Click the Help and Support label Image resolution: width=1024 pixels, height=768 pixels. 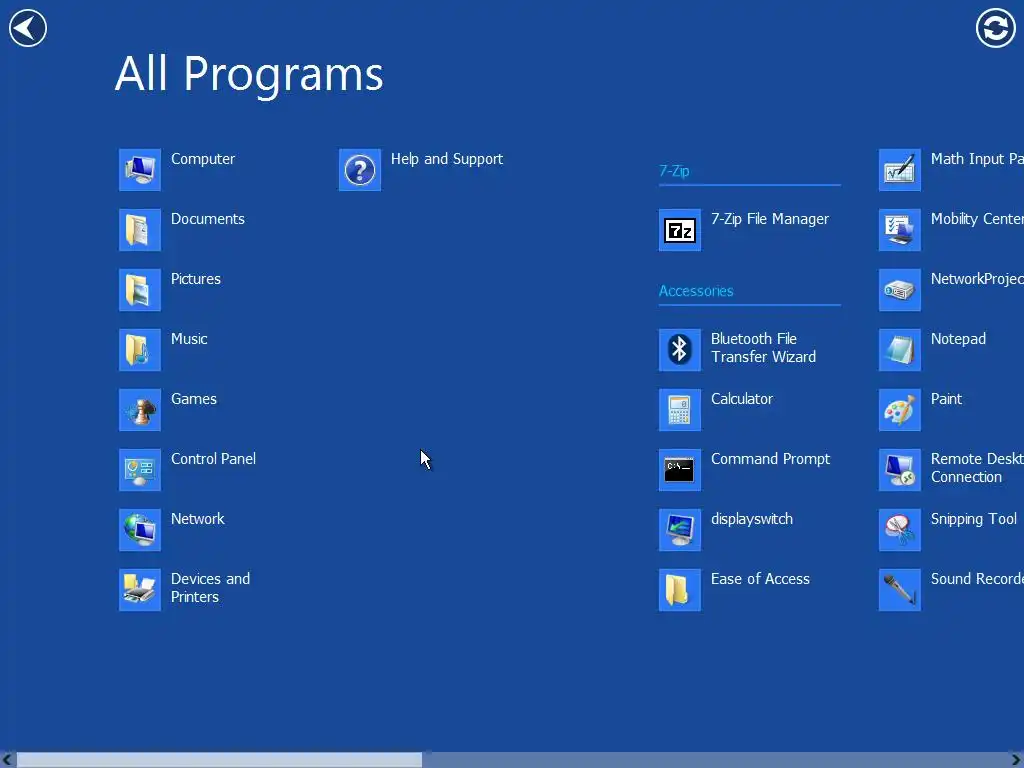click(x=447, y=159)
